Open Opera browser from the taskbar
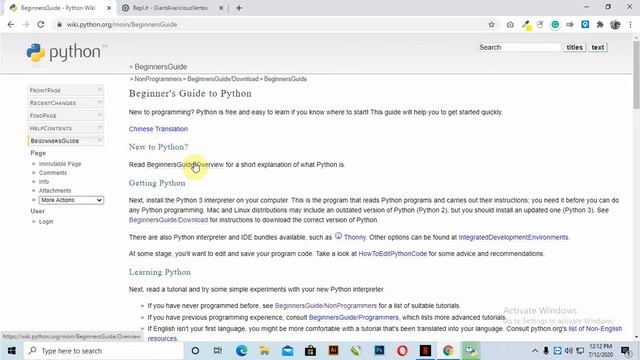Image resolution: width=640 pixels, height=360 pixels. (x=402, y=351)
